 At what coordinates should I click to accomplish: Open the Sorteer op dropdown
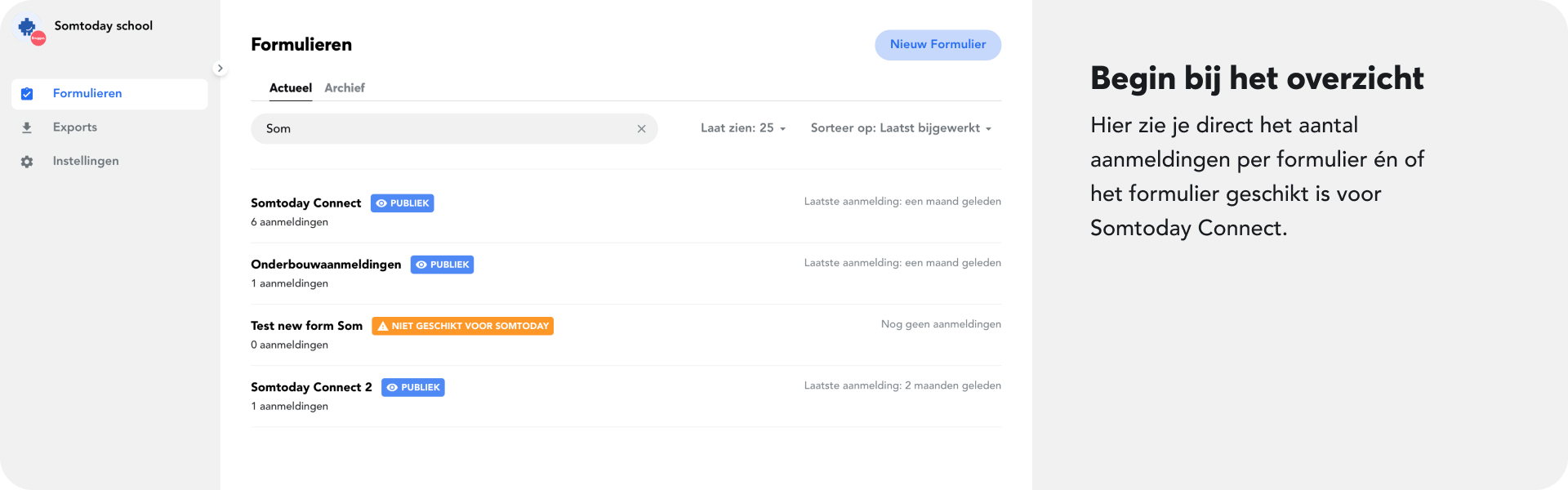(x=900, y=128)
